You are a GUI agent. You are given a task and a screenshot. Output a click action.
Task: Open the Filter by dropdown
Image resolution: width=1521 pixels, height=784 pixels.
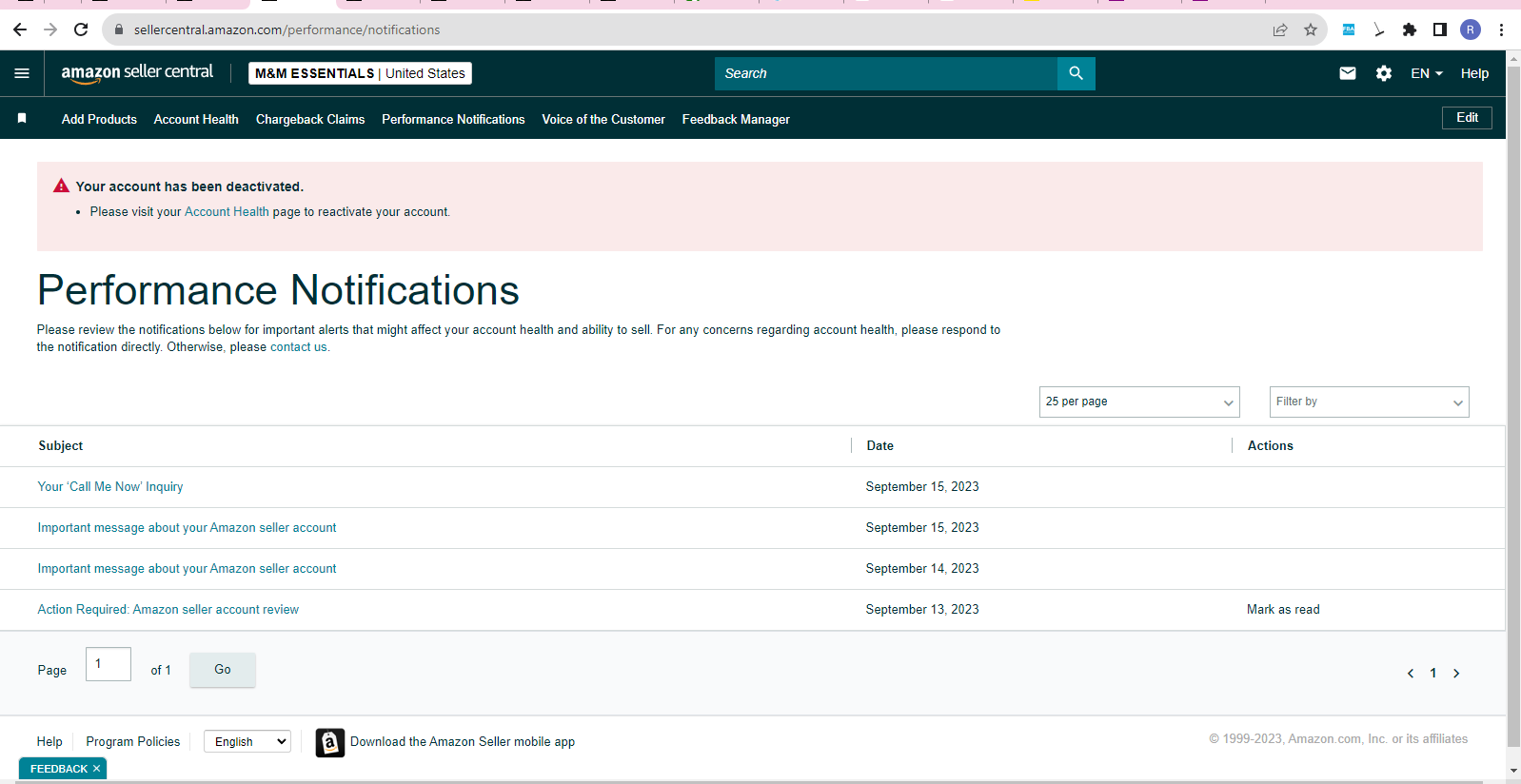pos(1370,402)
